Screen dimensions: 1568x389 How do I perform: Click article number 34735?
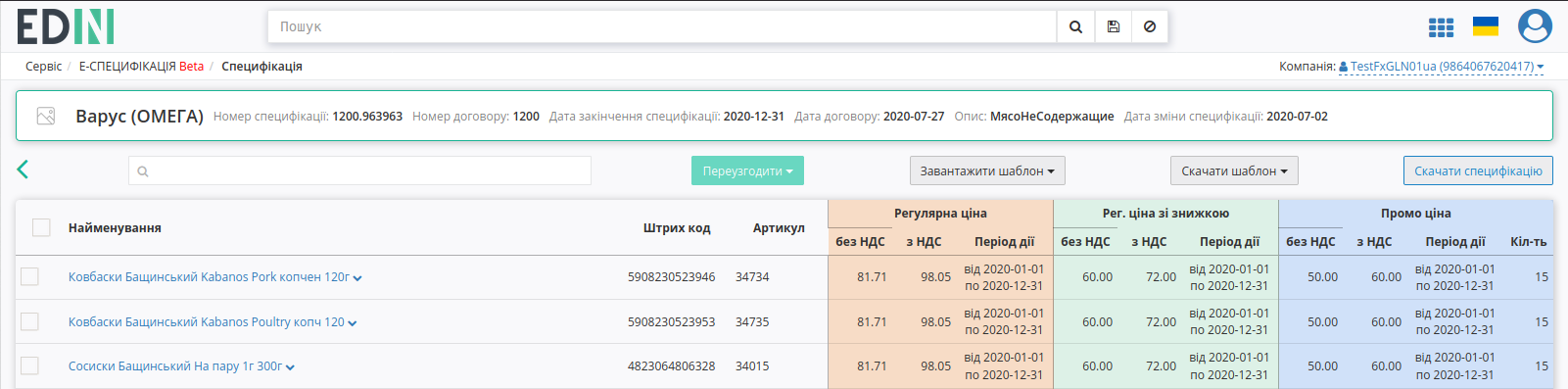[x=752, y=322]
